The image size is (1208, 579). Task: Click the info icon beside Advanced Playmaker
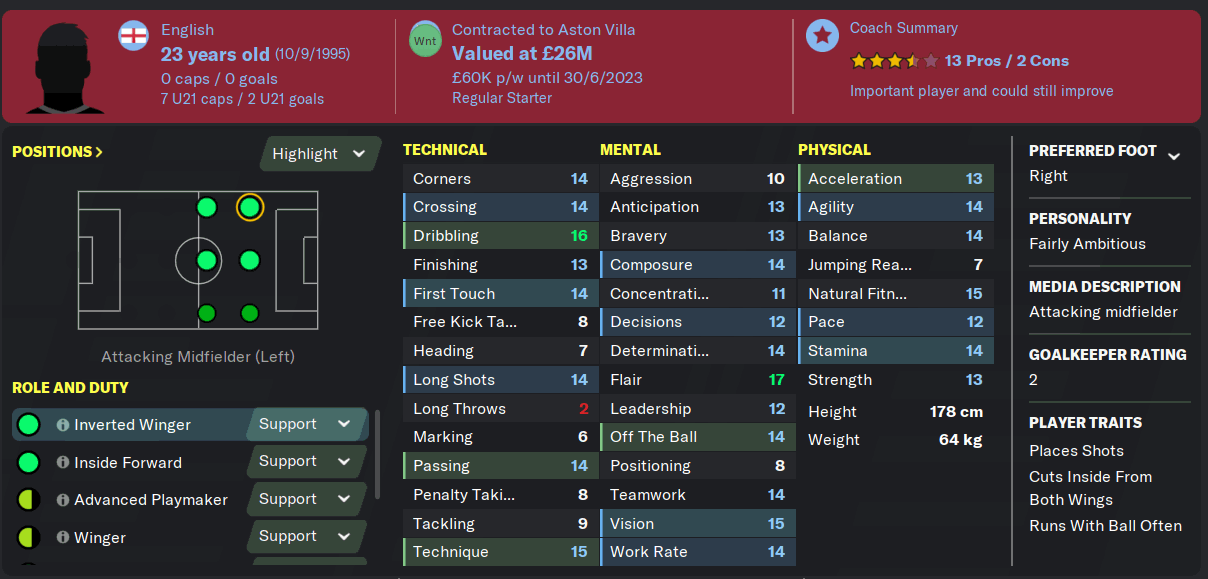point(63,500)
